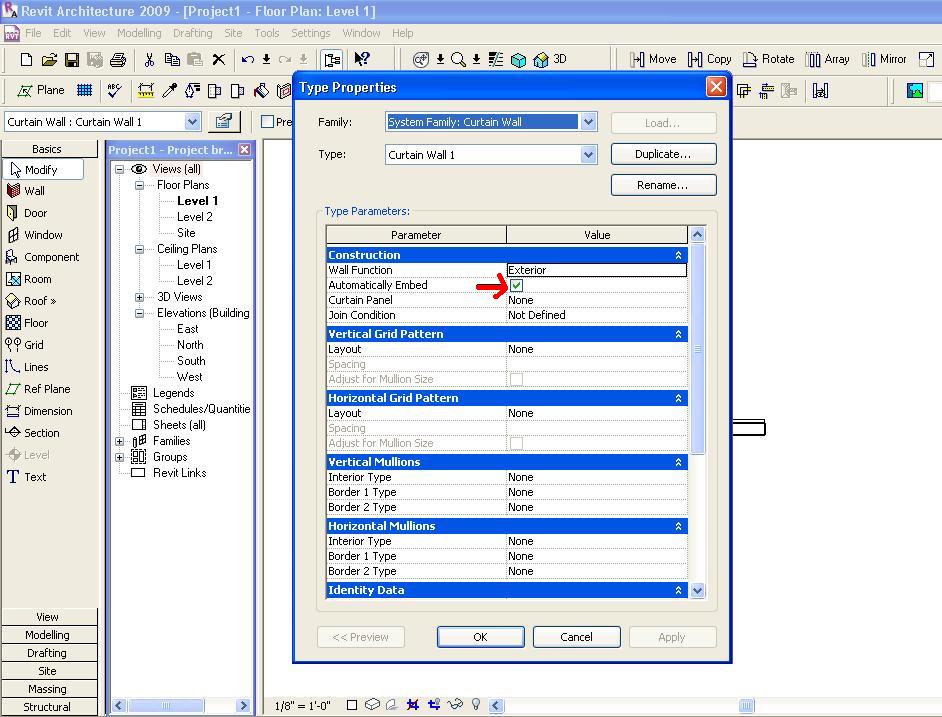Open the Family dropdown
Viewport: 942px width, 717px height.
(588, 122)
